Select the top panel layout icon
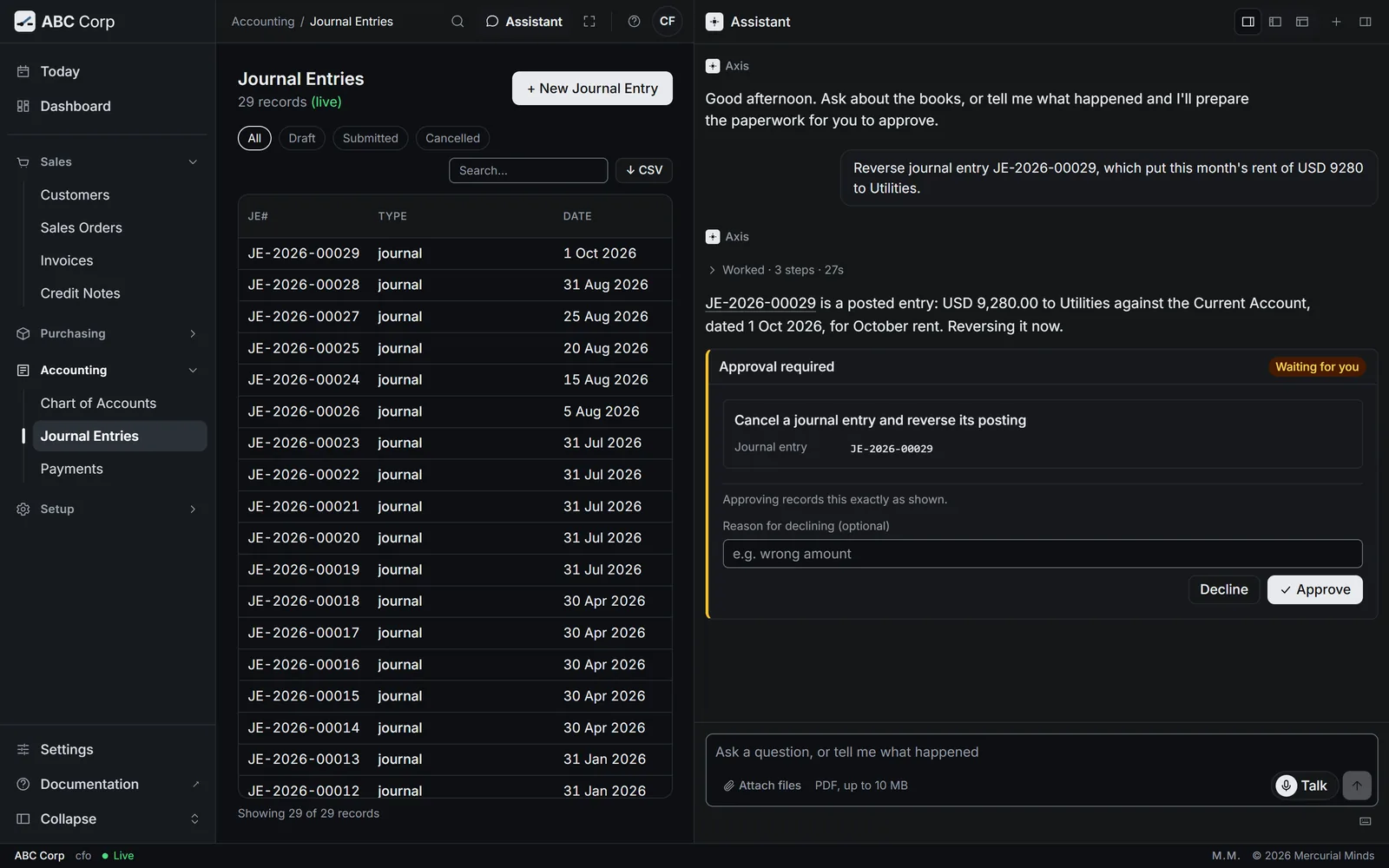 (x=1302, y=22)
